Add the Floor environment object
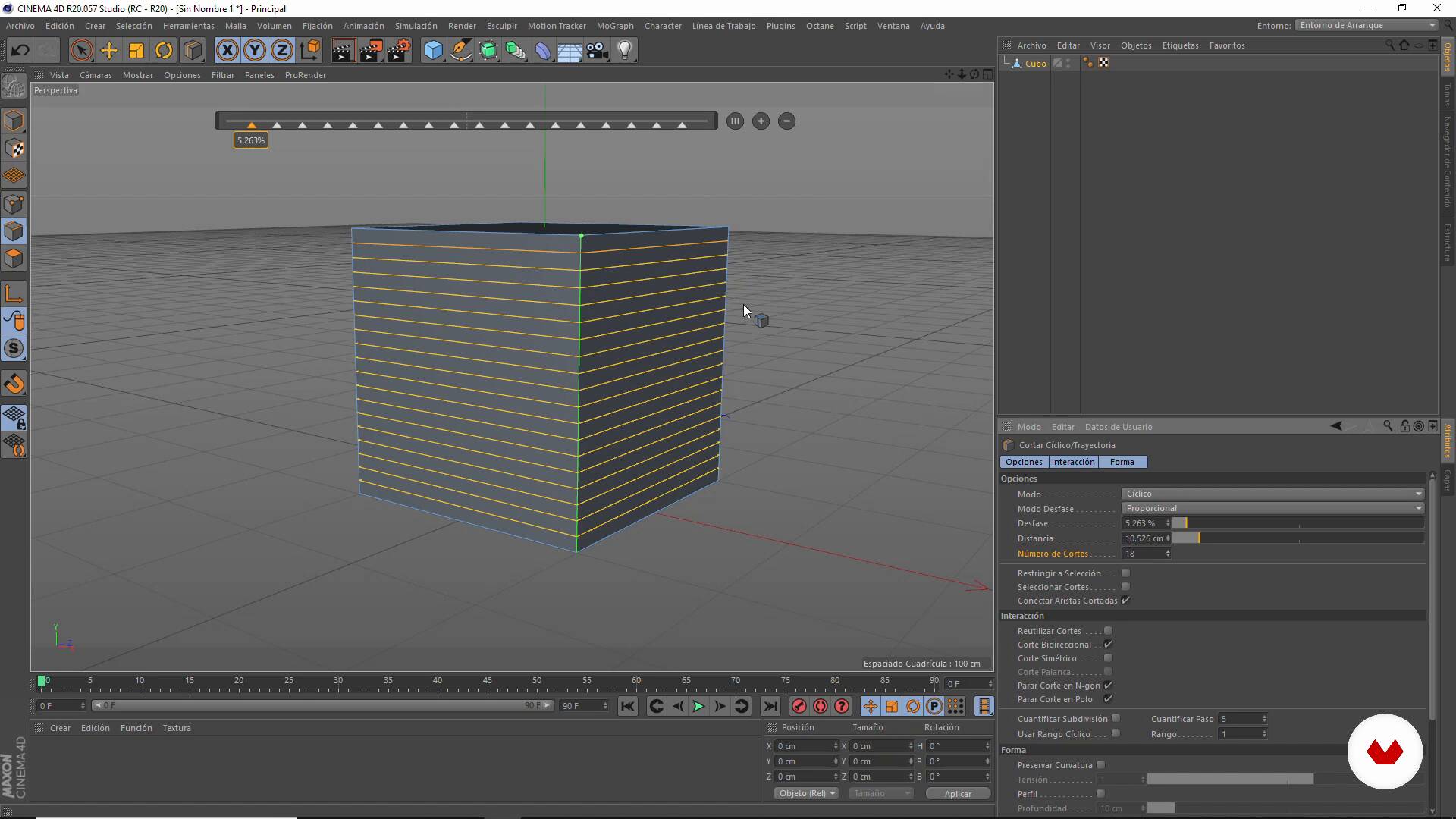This screenshot has width=1456, height=819. (x=570, y=51)
